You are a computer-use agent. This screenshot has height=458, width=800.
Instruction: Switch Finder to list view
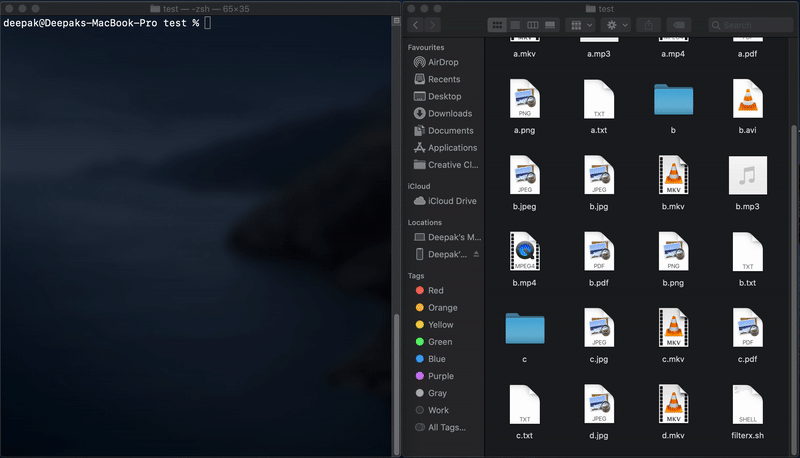[x=515, y=25]
